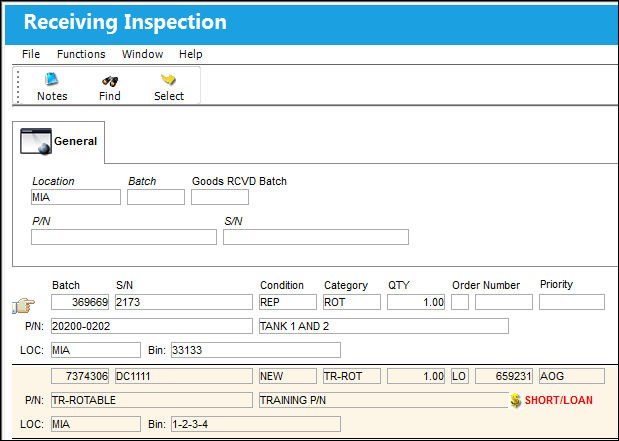The height and width of the screenshot is (441, 619).
Task: Click serial number 2173 field
Action: coord(184,302)
